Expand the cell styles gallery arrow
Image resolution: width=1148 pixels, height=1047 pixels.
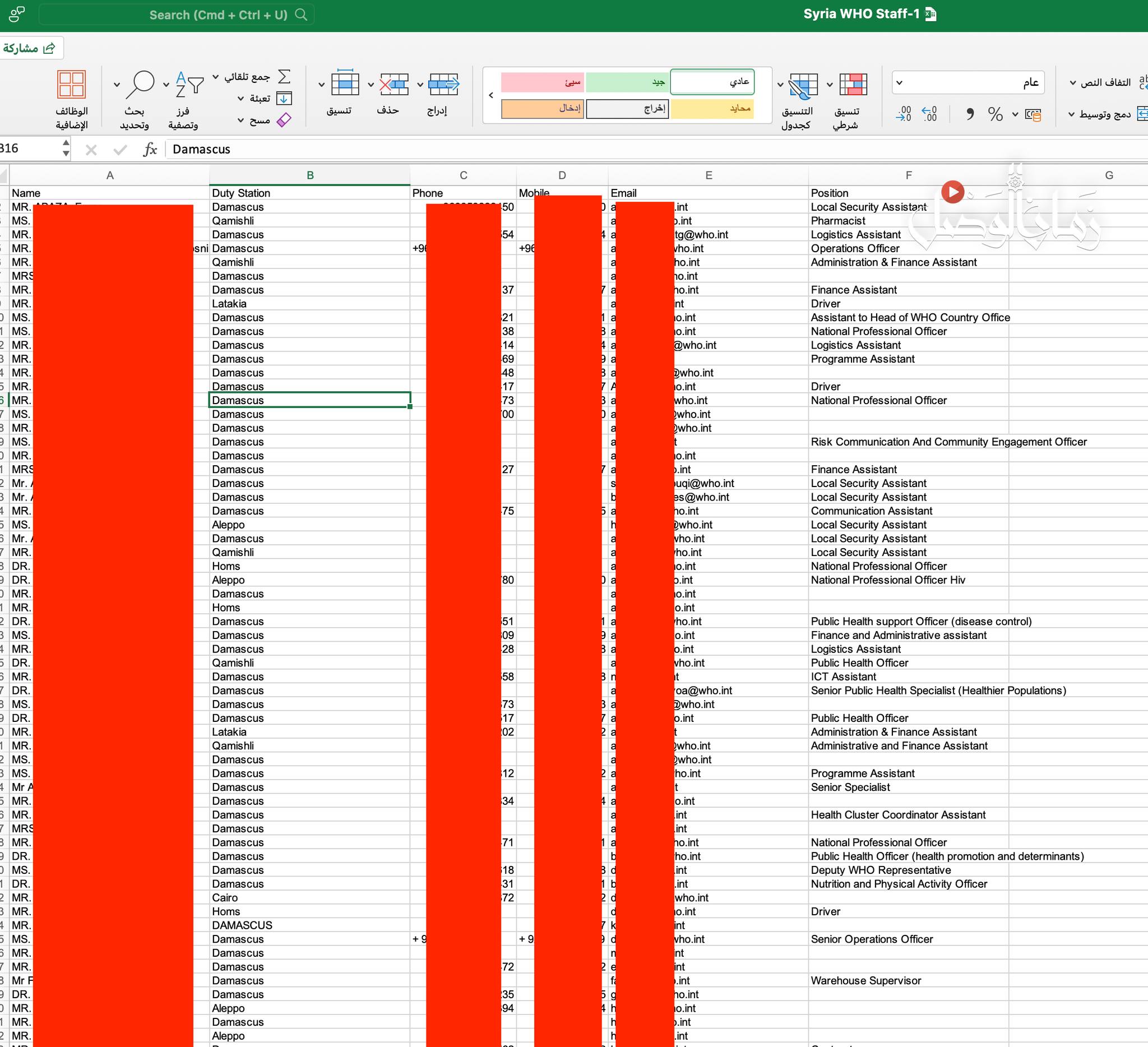tap(491, 95)
